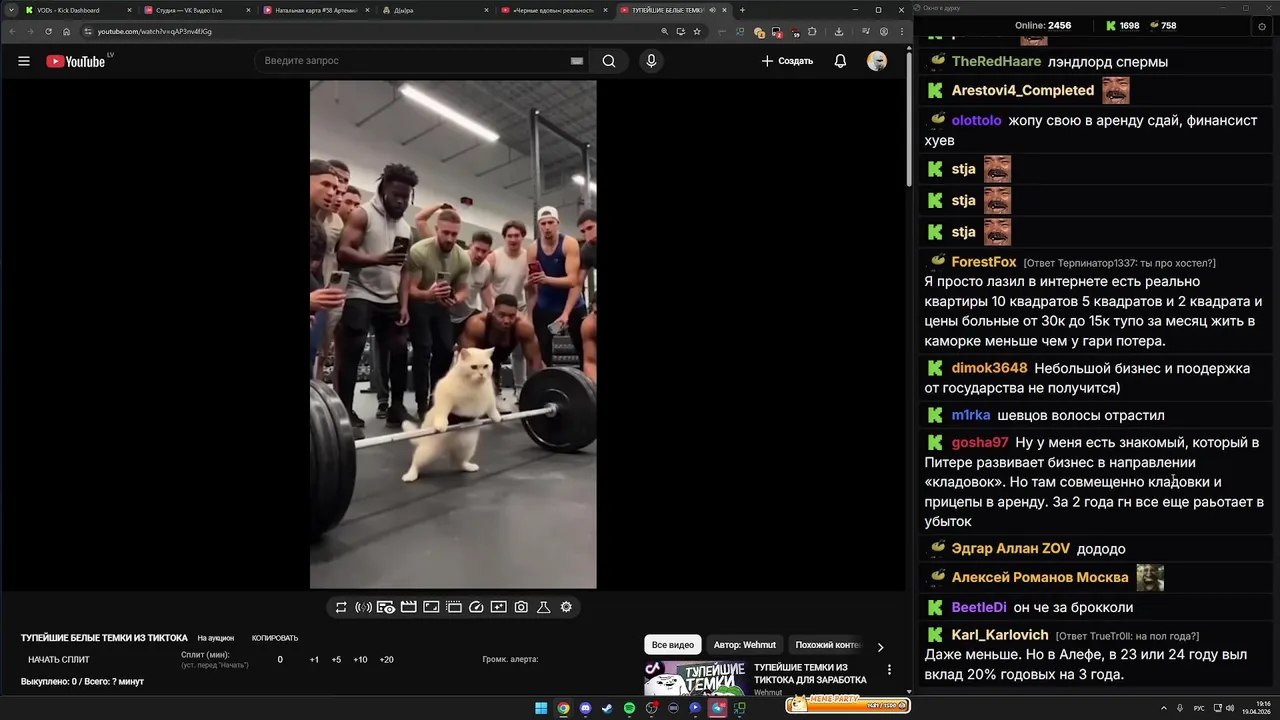The height and width of the screenshot is (720, 1280).
Task: Add +10 minutes to split
Action: [360, 660]
